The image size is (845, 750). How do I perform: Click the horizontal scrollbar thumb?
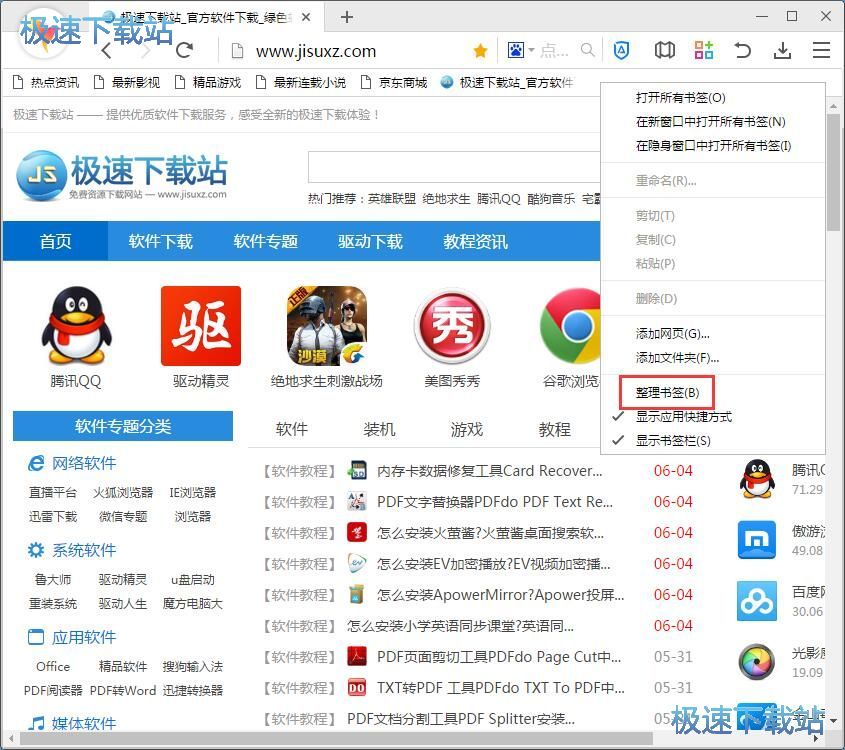(x=336, y=738)
